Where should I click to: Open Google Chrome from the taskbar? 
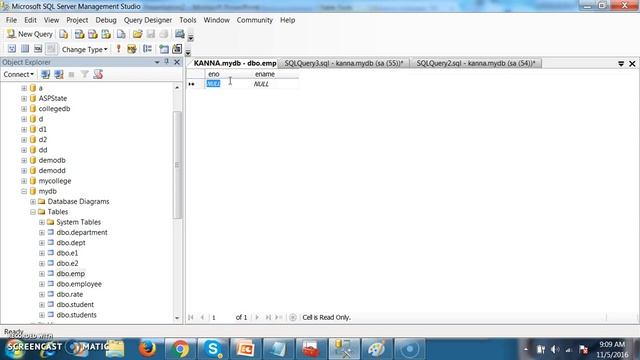coord(180,349)
